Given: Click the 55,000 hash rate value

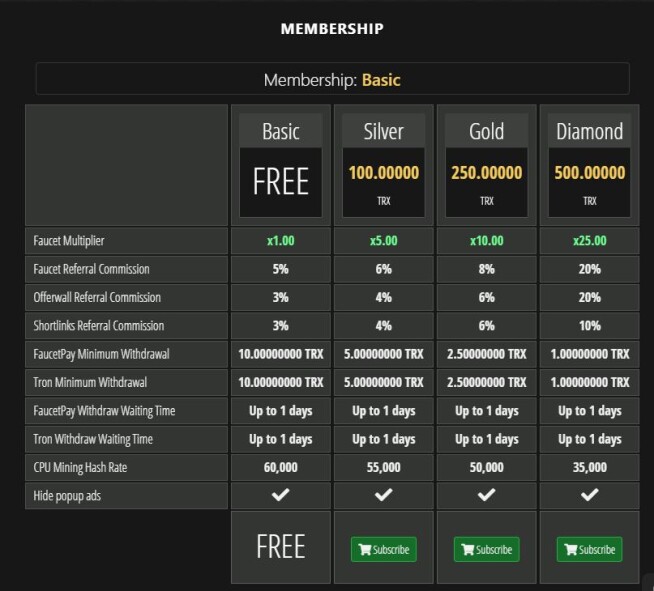Looking at the screenshot, I should tap(384, 467).
